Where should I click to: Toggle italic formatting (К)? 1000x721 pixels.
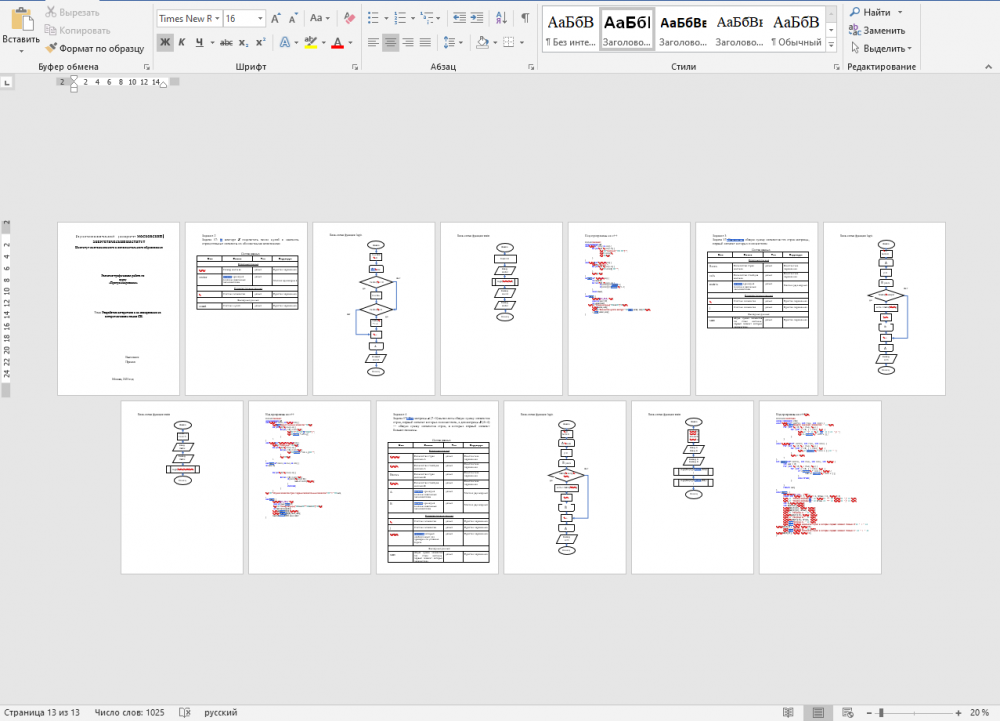(182, 42)
